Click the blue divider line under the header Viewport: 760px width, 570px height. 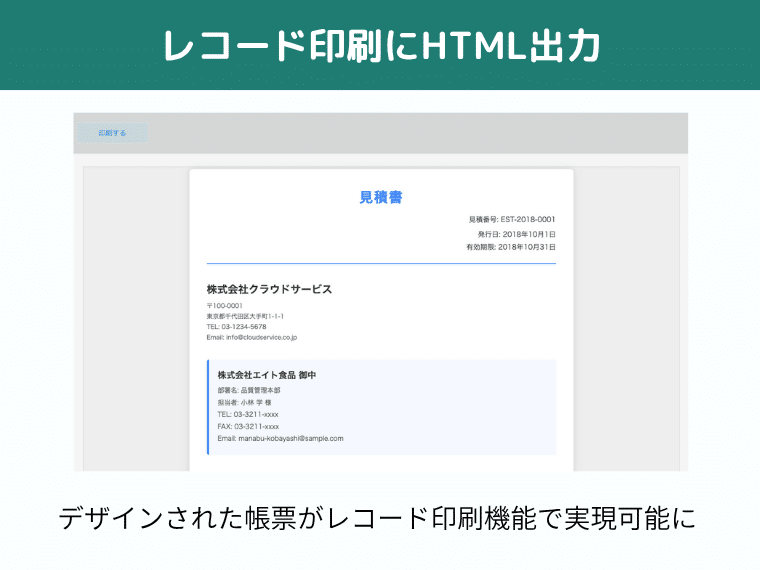click(x=381, y=263)
